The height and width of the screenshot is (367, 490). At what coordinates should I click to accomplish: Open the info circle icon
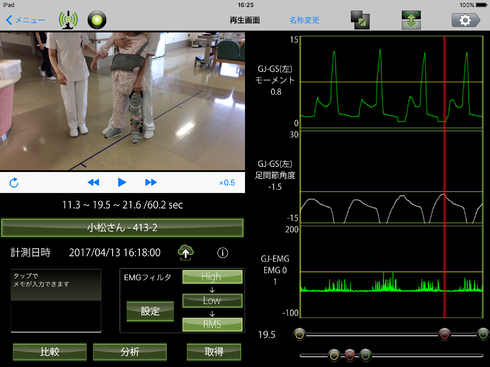click(x=223, y=253)
